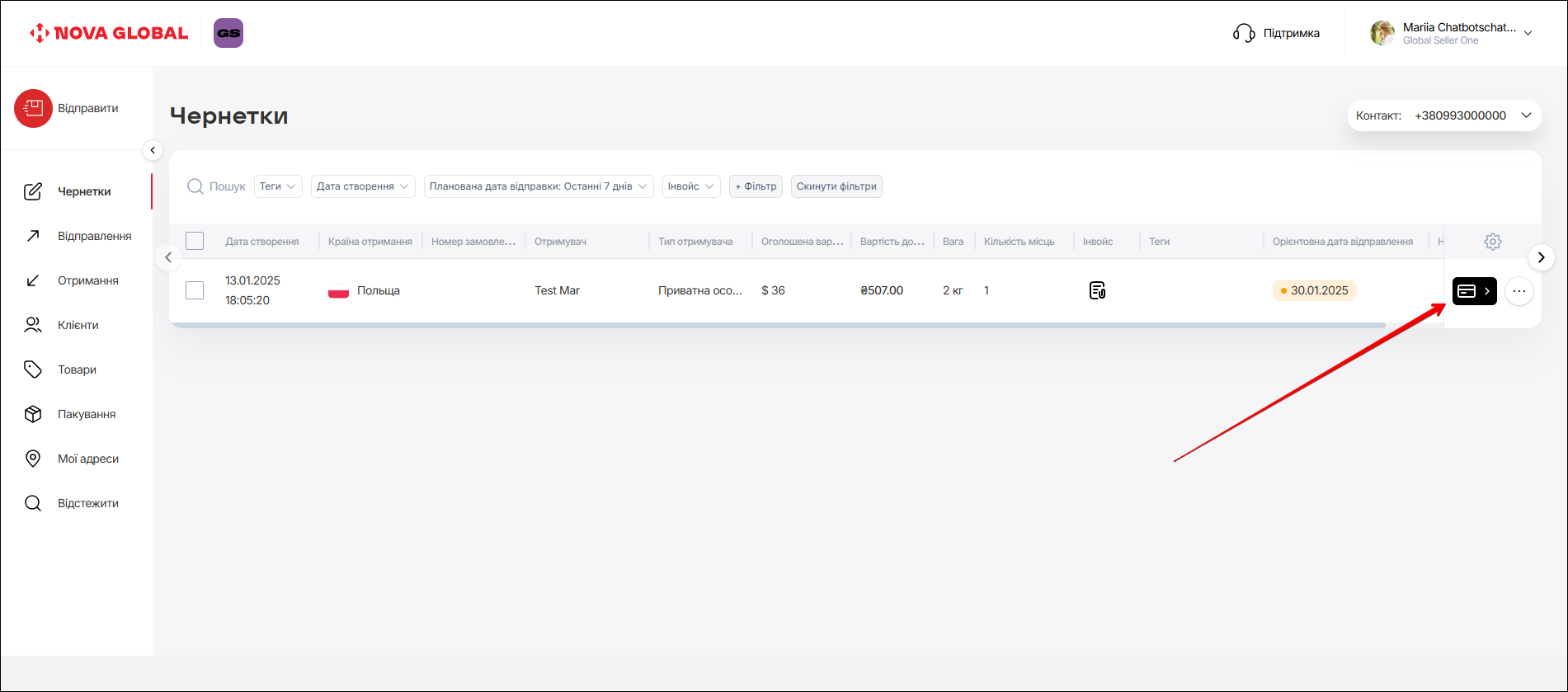Collapse the left sidebar with arrow
Viewport: 1568px width, 692px height.
pos(152,150)
